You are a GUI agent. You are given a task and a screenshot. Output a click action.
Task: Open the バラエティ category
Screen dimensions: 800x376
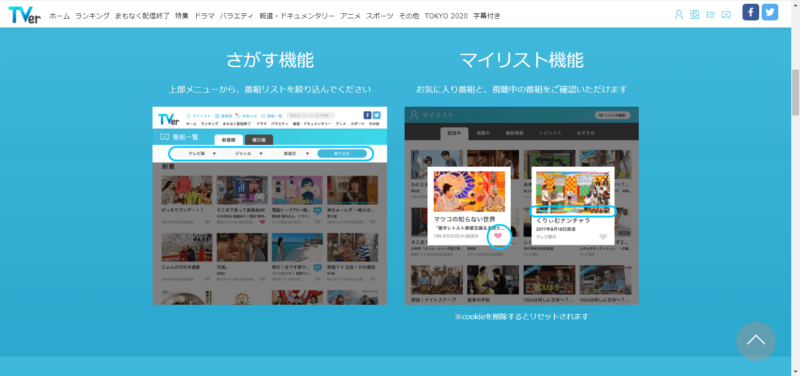tap(237, 16)
